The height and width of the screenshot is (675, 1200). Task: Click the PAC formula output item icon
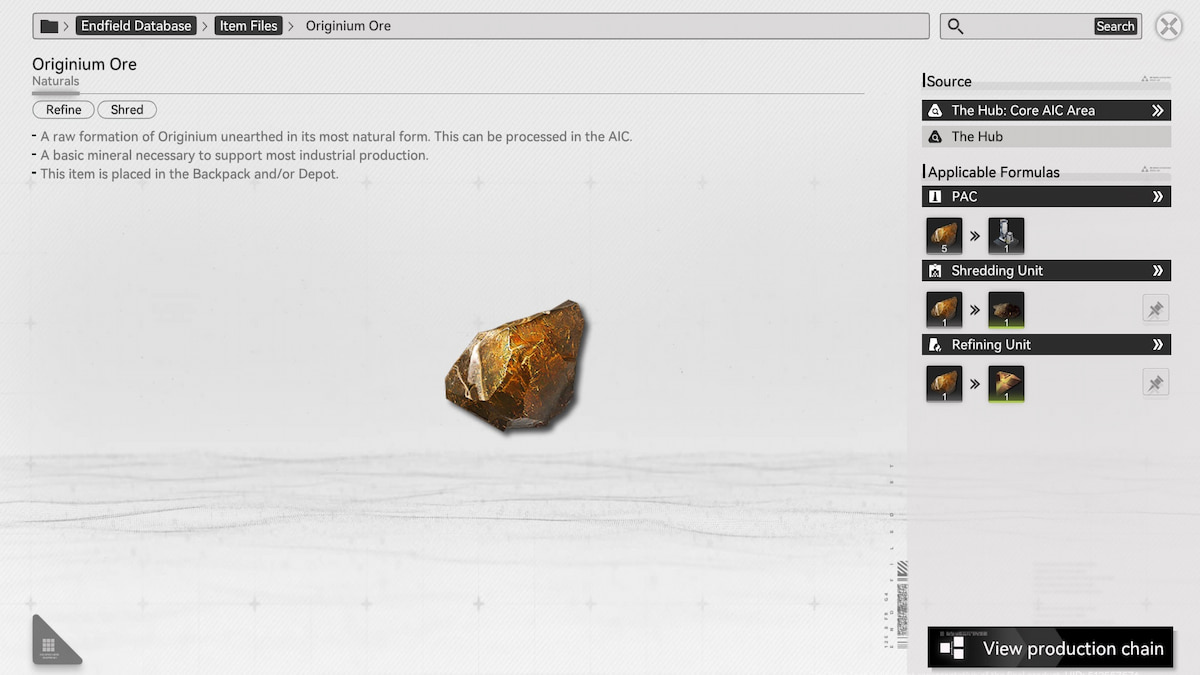(x=1006, y=236)
